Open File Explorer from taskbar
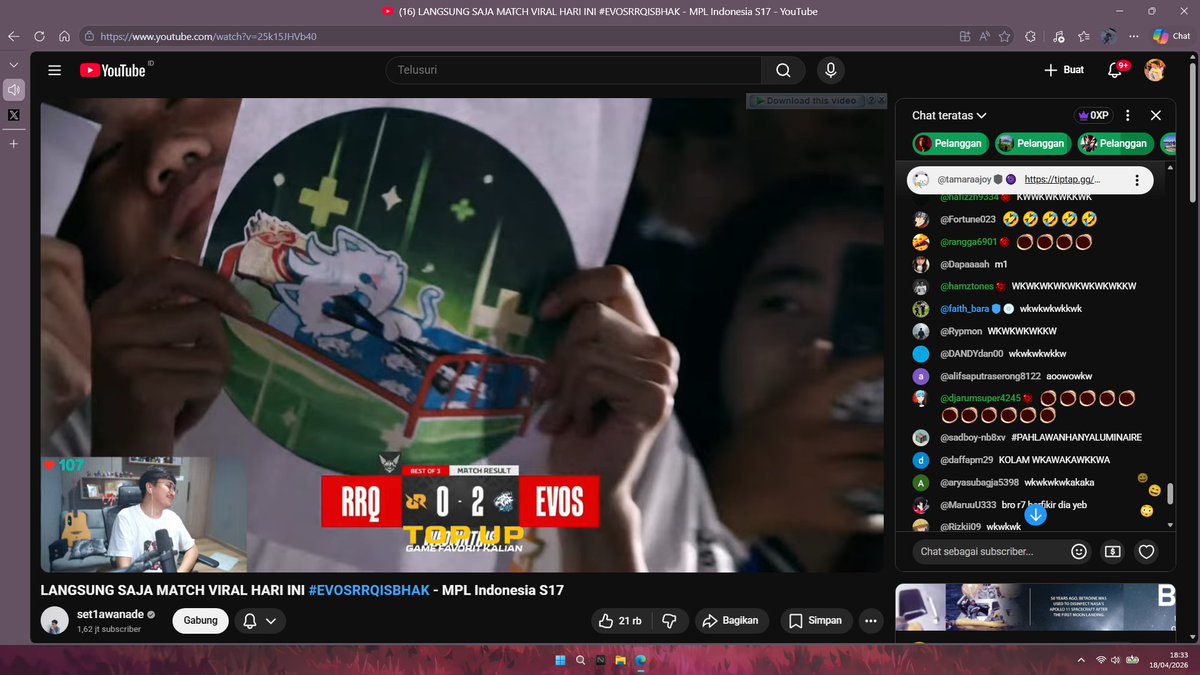The height and width of the screenshot is (675, 1200). pos(621,660)
